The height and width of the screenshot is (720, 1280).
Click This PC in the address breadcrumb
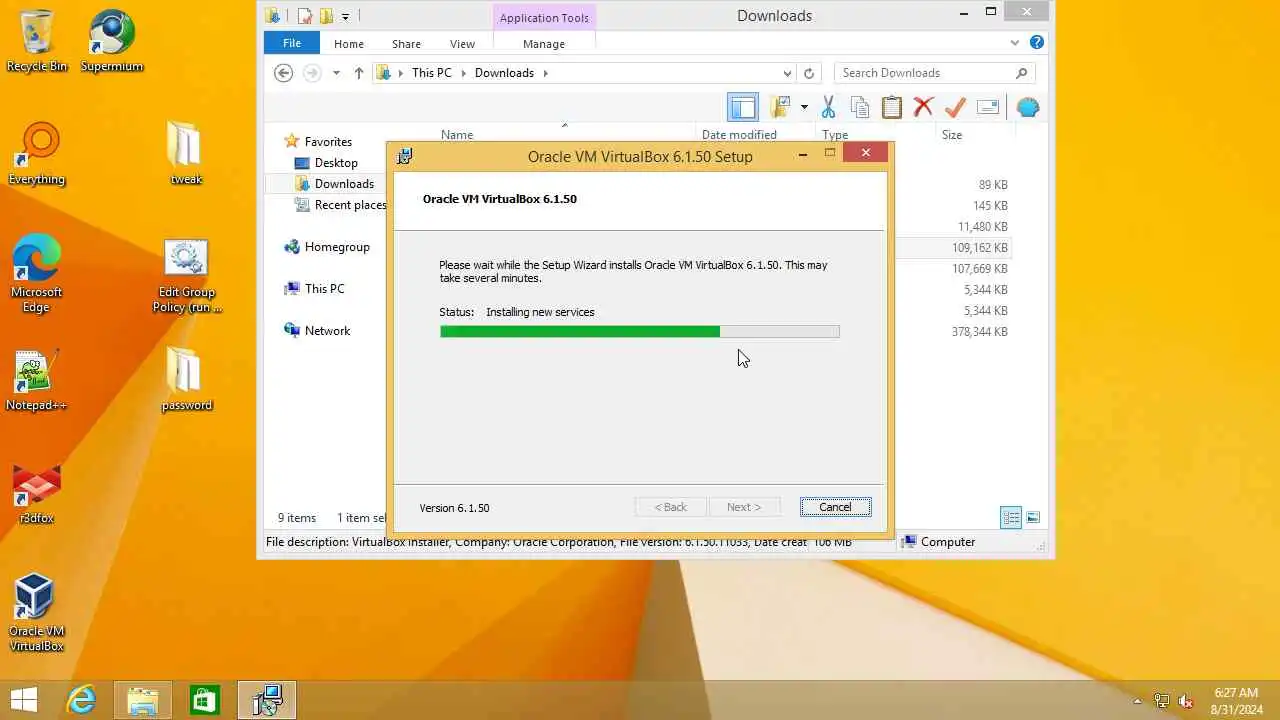tap(432, 73)
